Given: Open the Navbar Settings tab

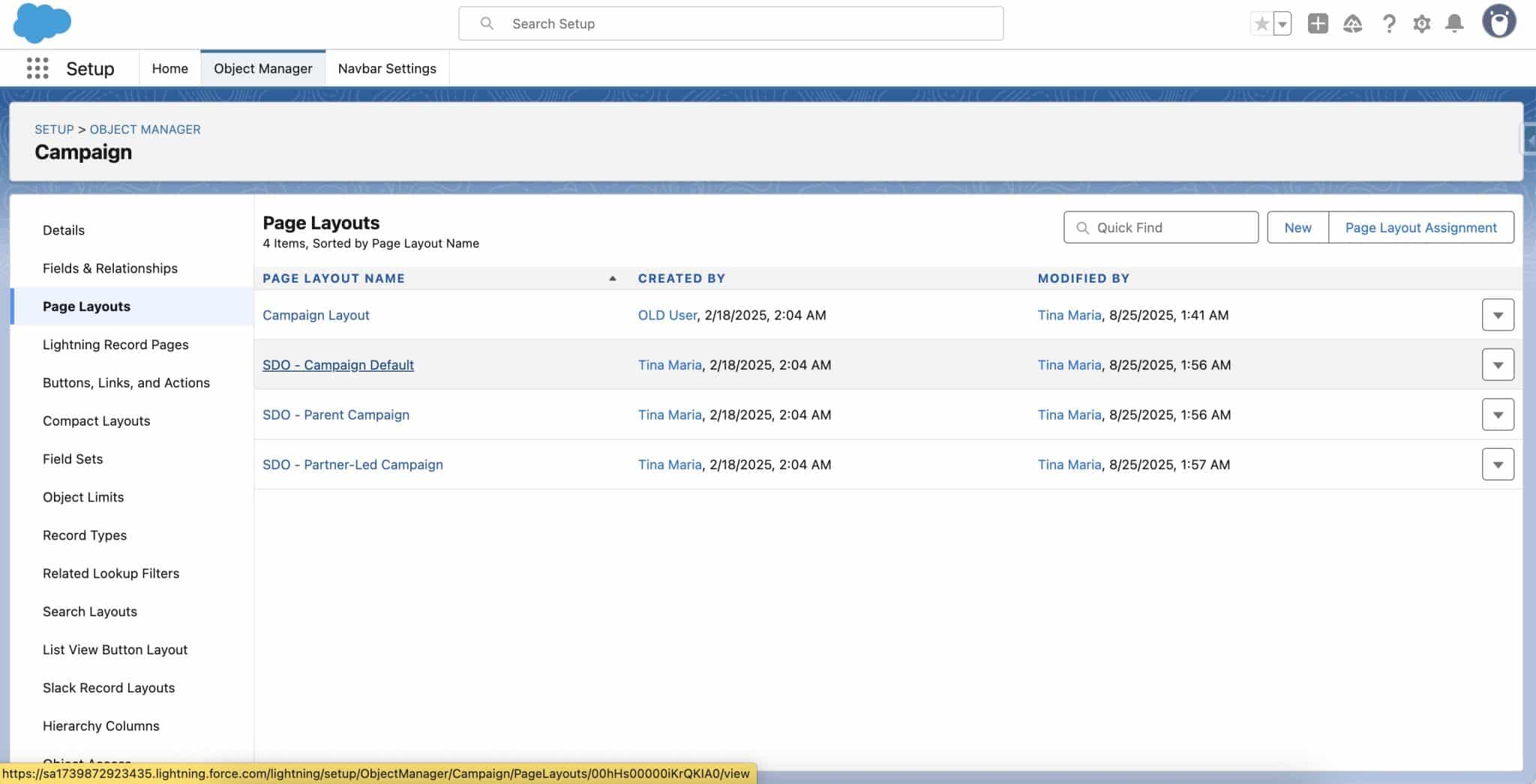Looking at the screenshot, I should 387,68.
